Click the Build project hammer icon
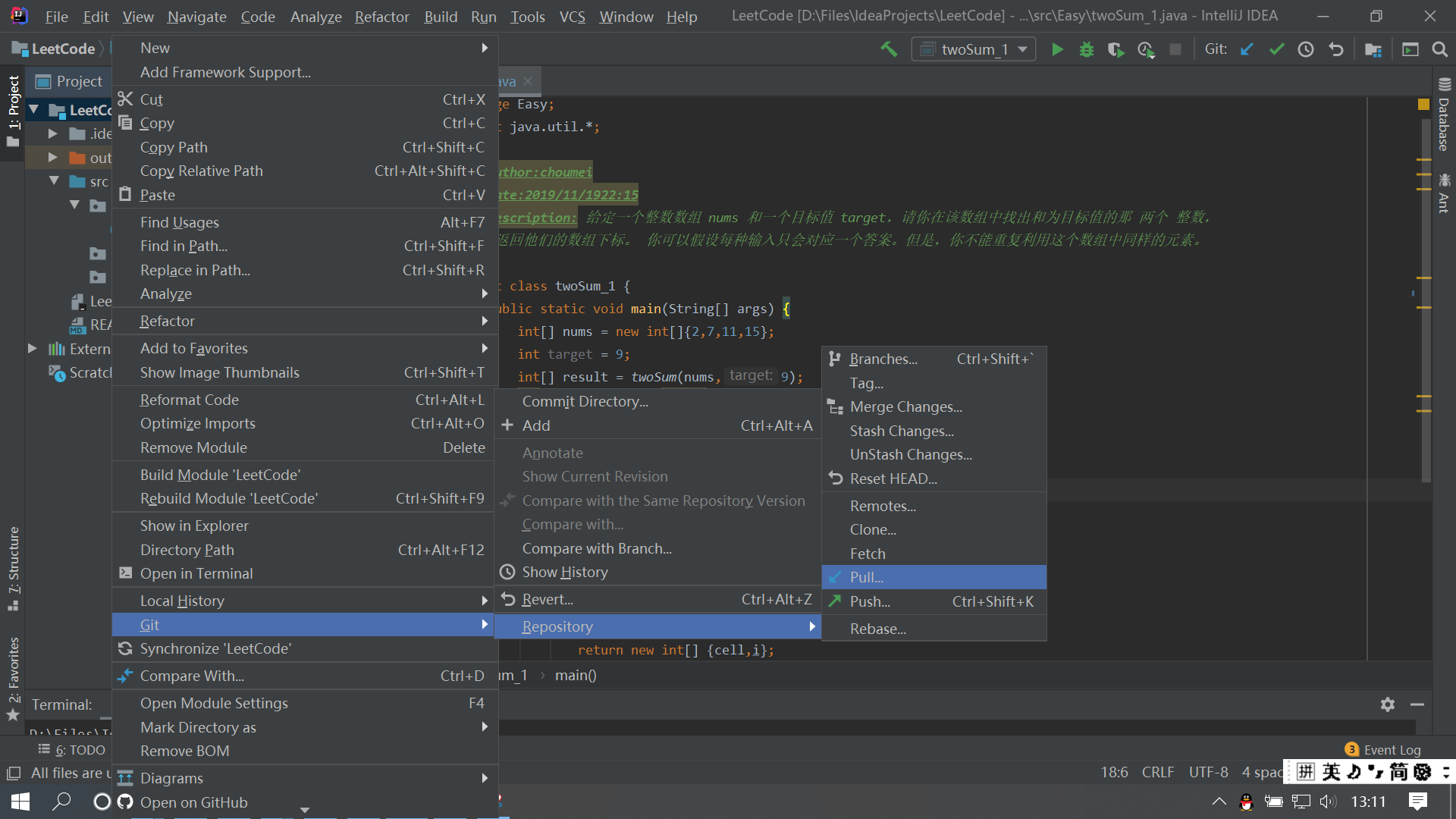Viewport: 1456px width, 819px height. coord(889,49)
